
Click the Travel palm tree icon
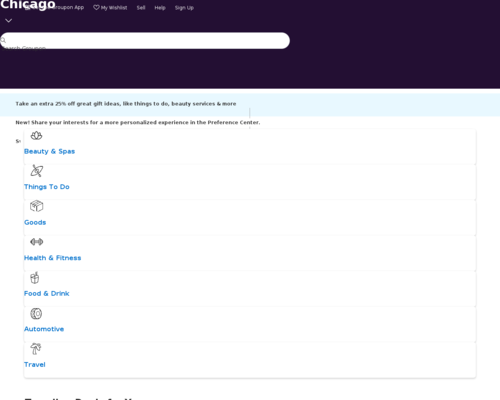(36, 349)
